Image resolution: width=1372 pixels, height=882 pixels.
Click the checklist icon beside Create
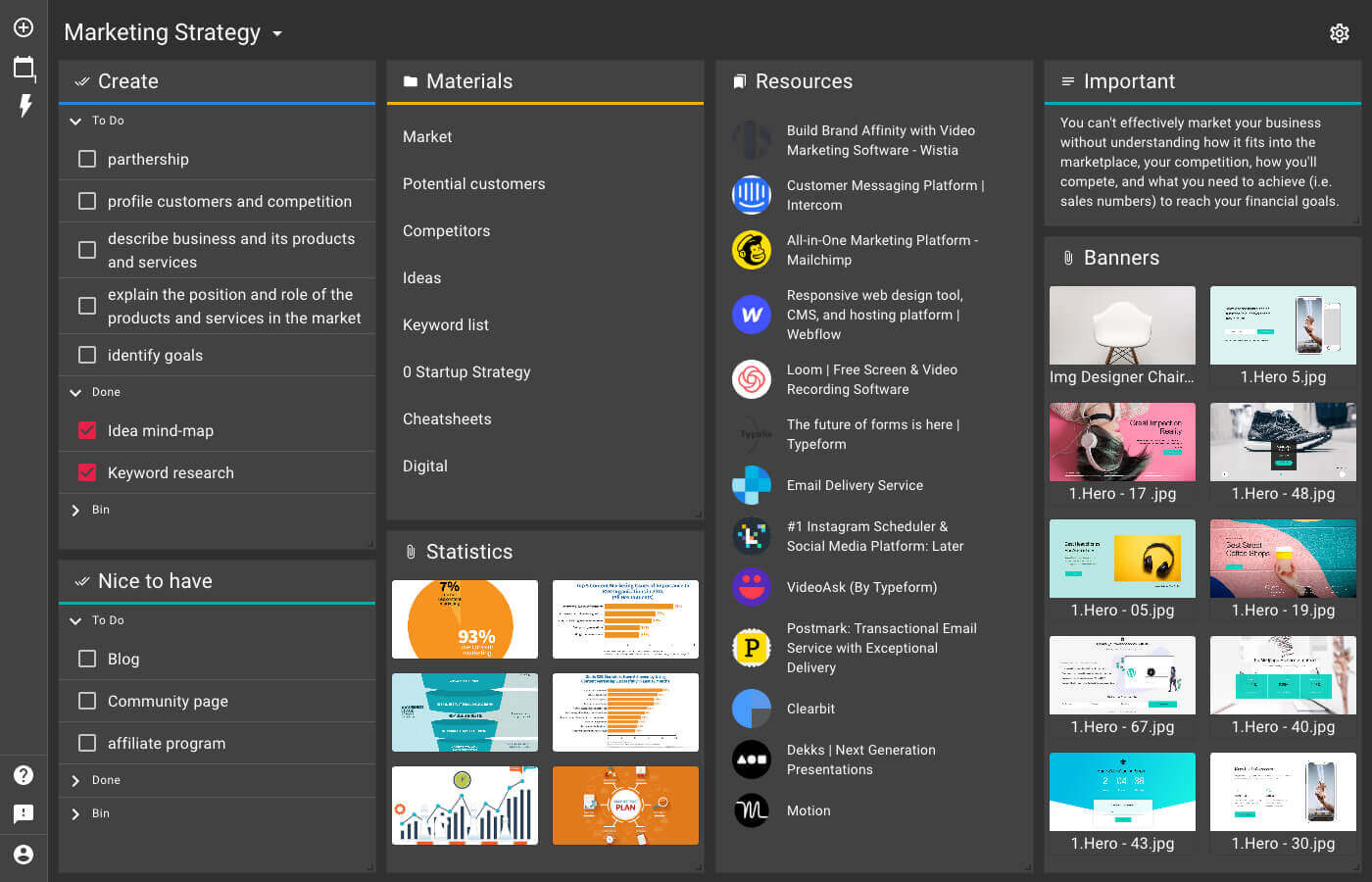pos(82,81)
